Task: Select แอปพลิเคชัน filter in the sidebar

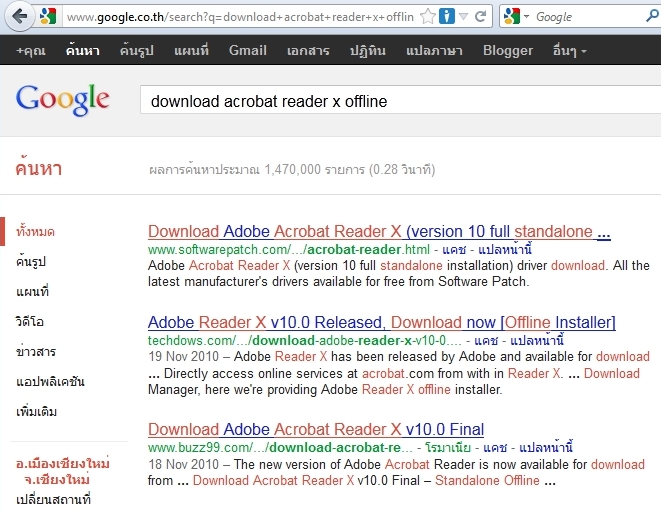Action: point(50,381)
